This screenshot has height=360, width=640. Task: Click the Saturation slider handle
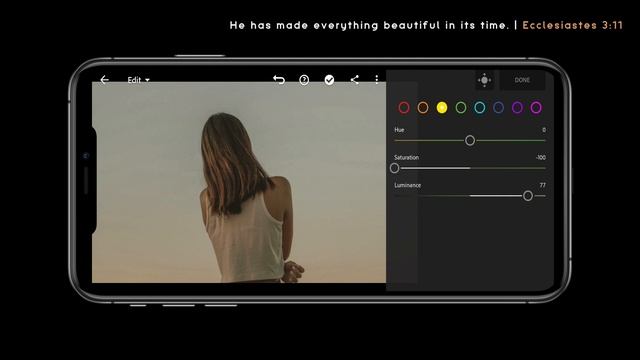pyautogui.click(x=394, y=168)
